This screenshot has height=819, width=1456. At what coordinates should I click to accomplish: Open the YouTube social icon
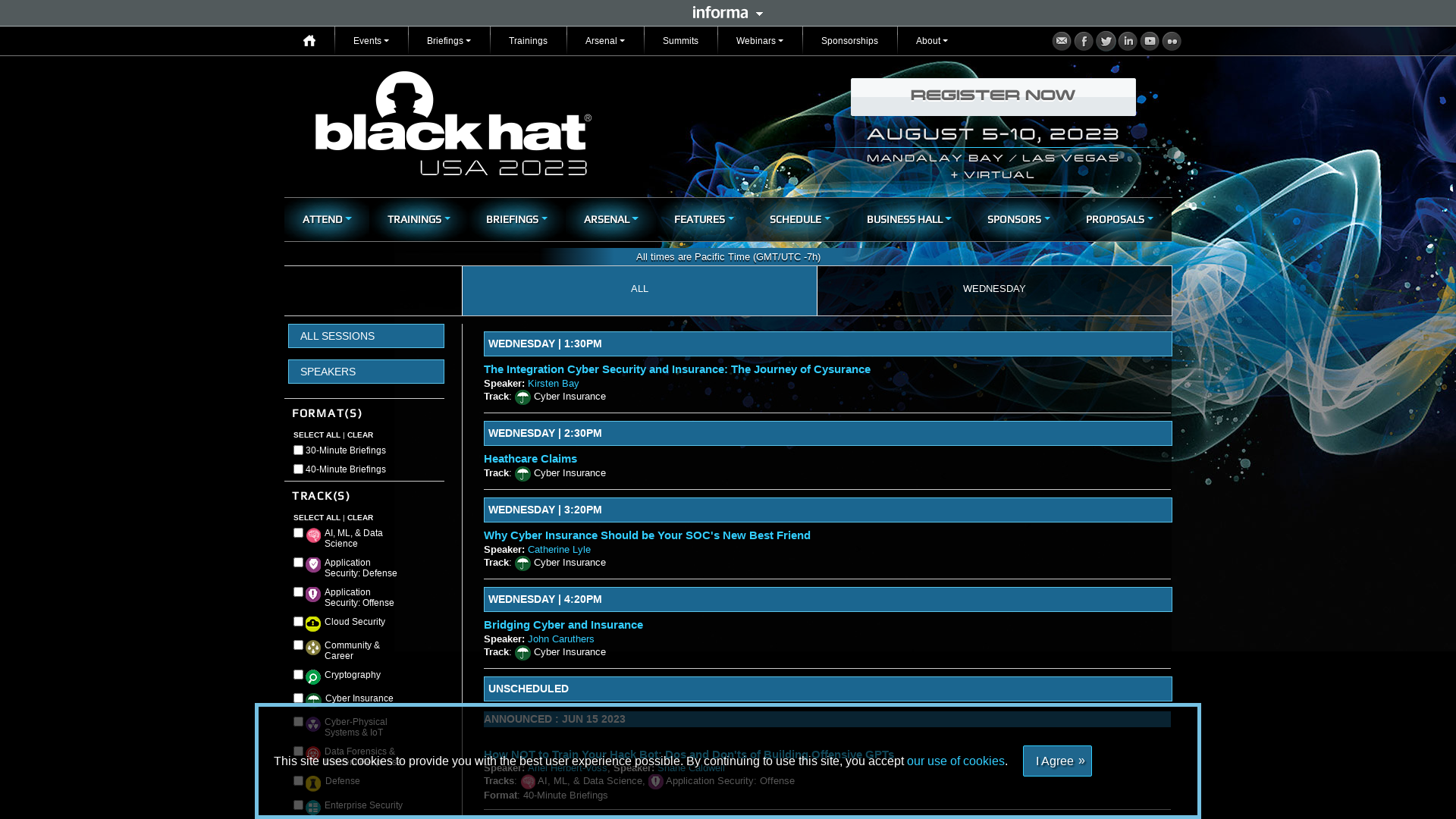pyautogui.click(x=1150, y=41)
